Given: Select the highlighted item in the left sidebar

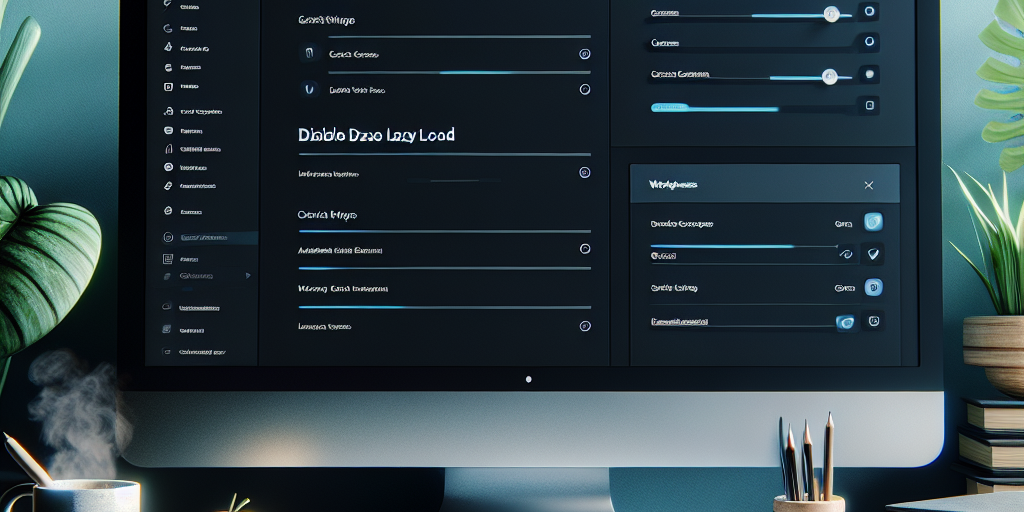Looking at the screenshot, I should tap(205, 238).
